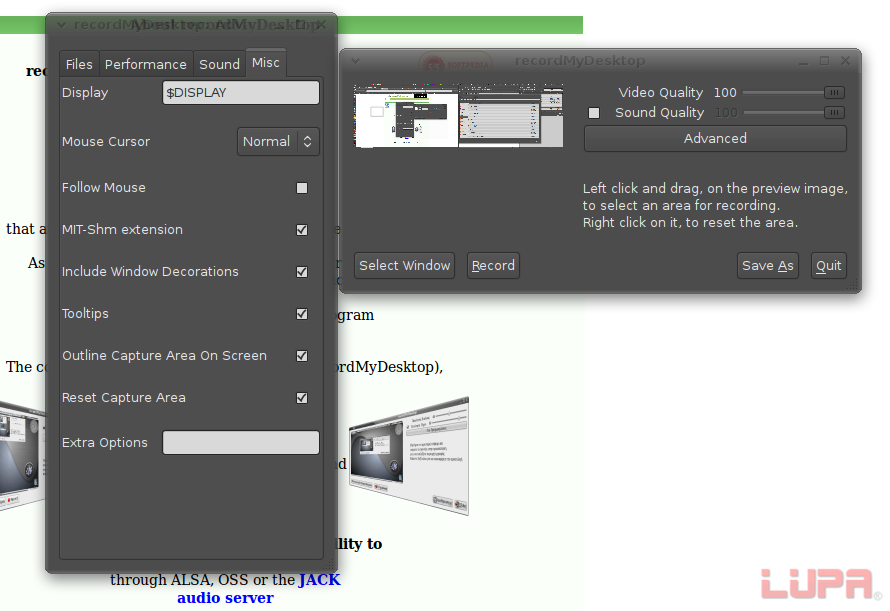Click the Sound Quality slider handle
Viewport: 890px width, 611px height.
[834, 113]
